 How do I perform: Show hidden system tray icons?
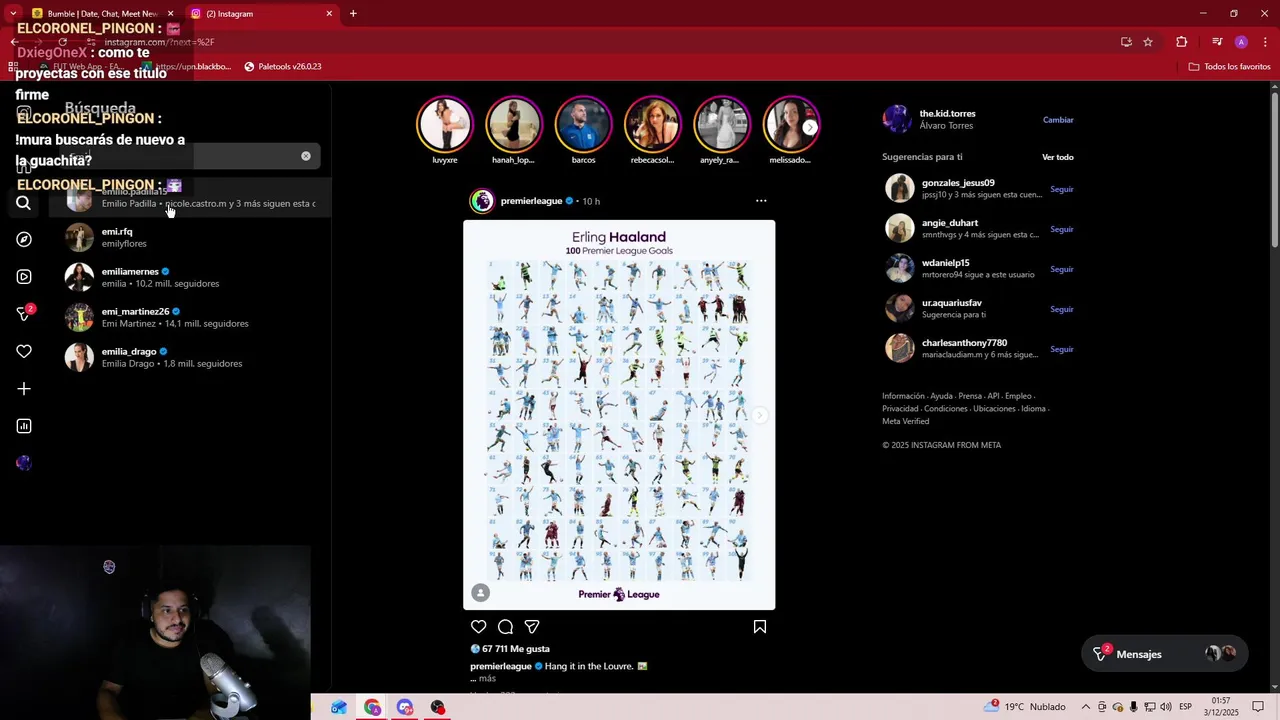click(x=1085, y=707)
